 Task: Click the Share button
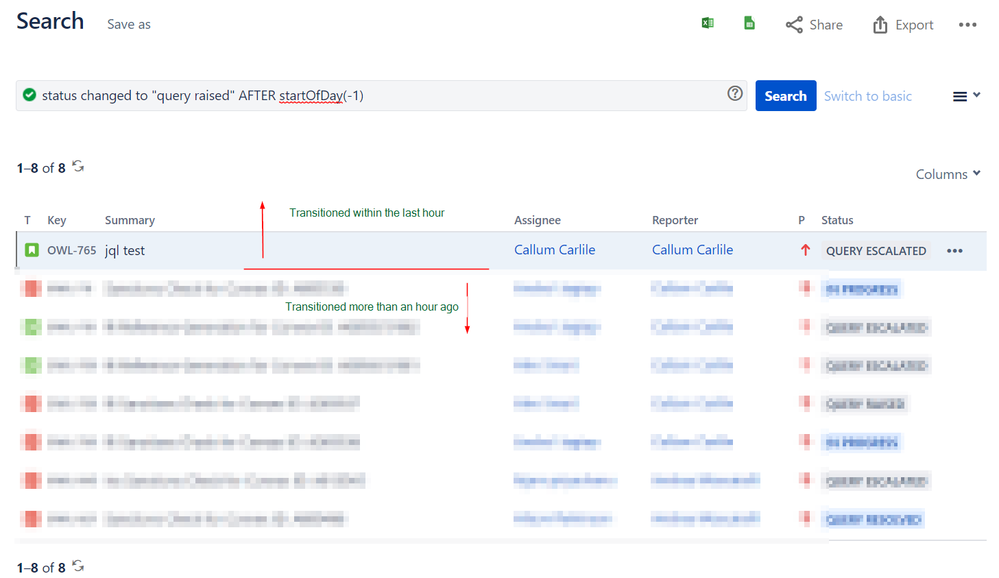pyautogui.click(x=814, y=25)
